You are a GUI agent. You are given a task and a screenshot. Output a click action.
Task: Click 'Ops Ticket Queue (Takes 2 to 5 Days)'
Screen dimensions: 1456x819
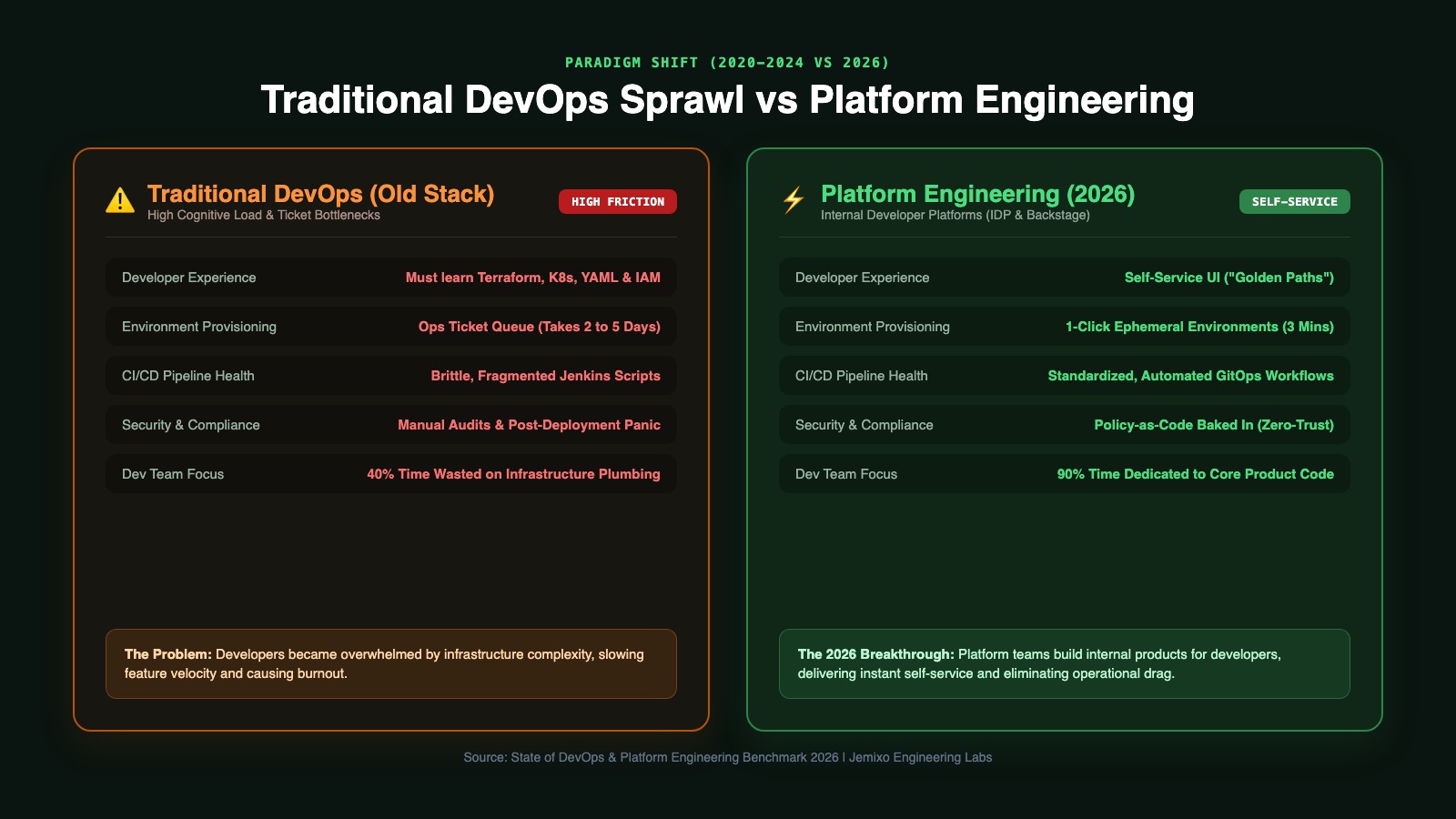[540, 327]
